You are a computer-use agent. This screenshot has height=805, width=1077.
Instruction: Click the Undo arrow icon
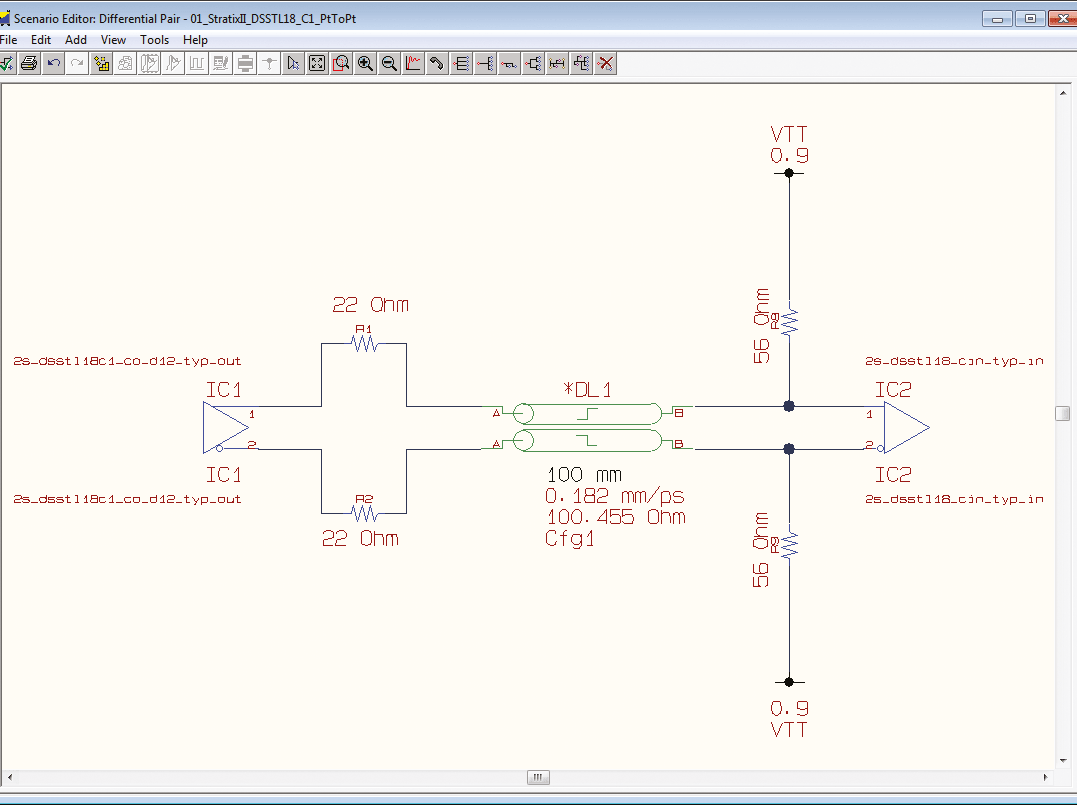click(53, 64)
